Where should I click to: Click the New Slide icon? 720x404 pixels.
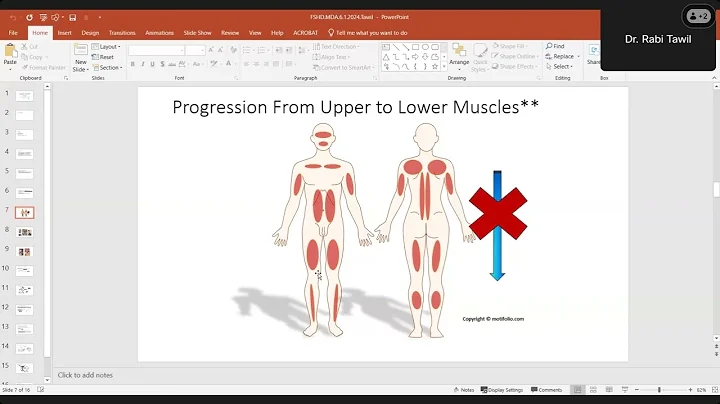[x=80, y=51]
